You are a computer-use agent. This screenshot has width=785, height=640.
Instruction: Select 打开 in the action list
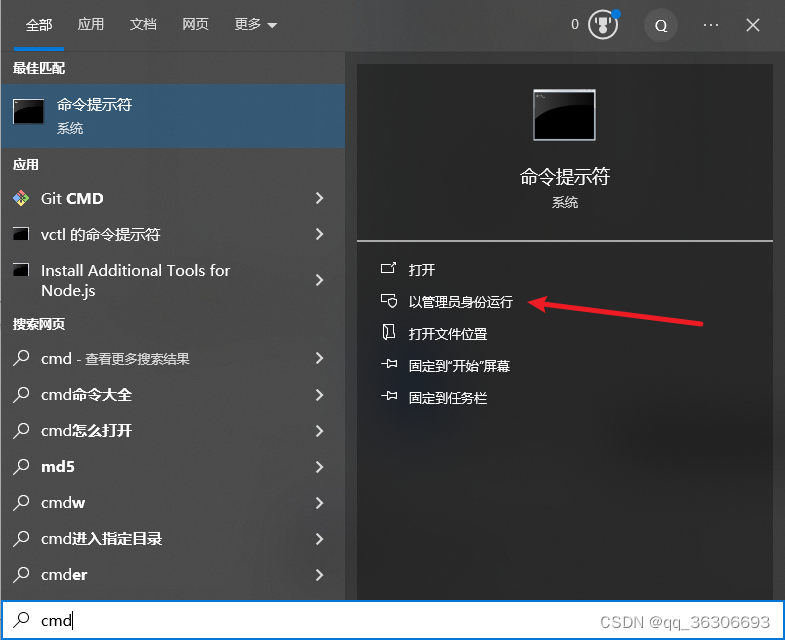coord(422,270)
